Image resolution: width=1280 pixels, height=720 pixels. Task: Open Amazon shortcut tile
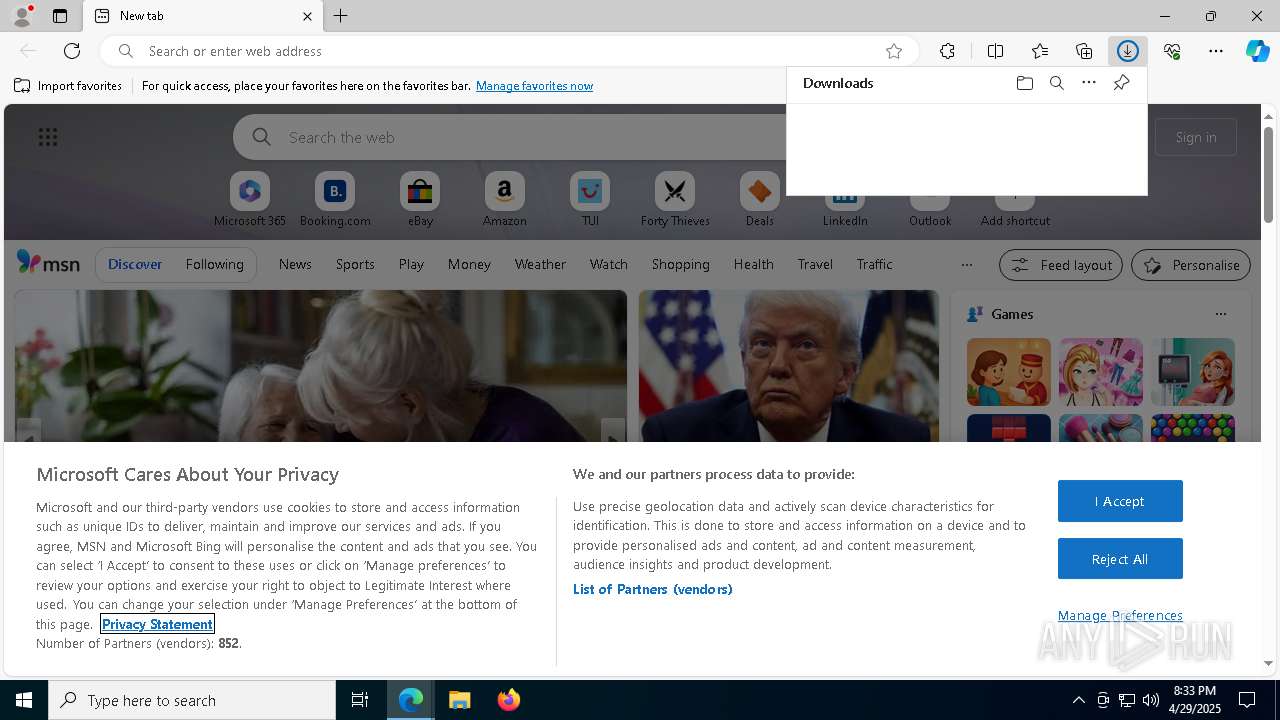tap(504, 200)
